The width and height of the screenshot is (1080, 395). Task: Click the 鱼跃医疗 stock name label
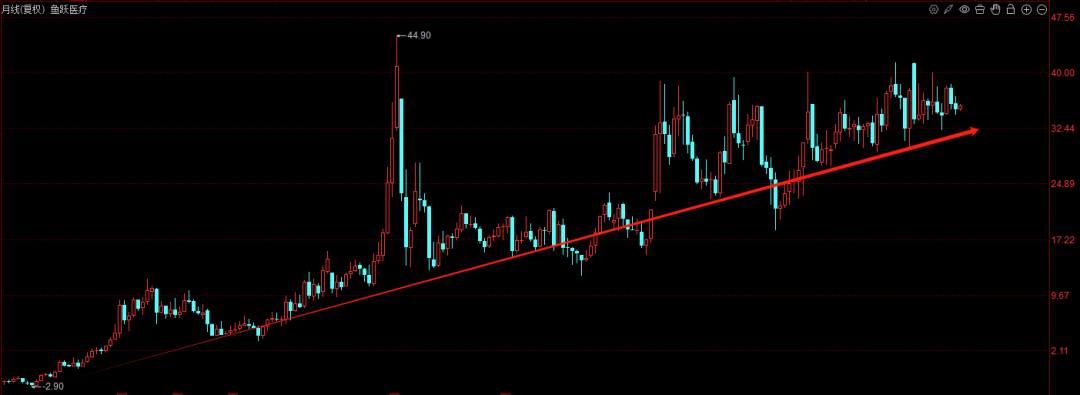68,9
